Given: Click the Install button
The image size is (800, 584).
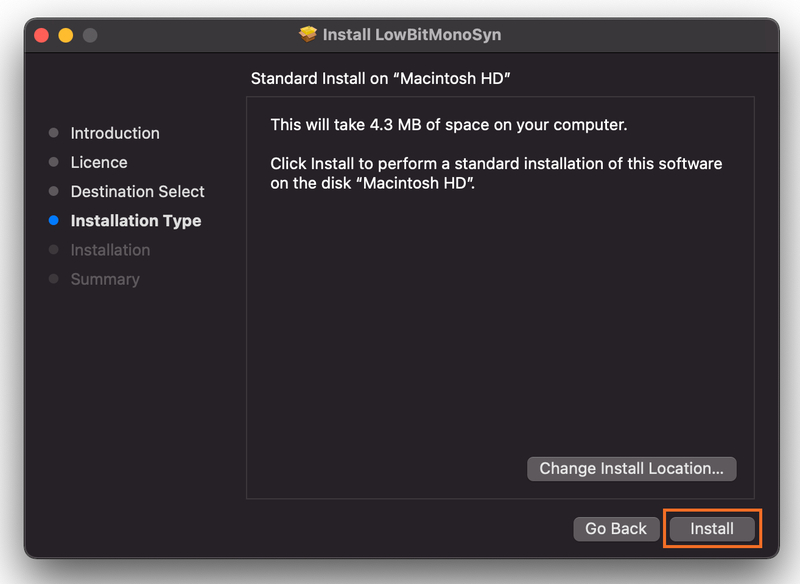Looking at the screenshot, I should click(712, 529).
